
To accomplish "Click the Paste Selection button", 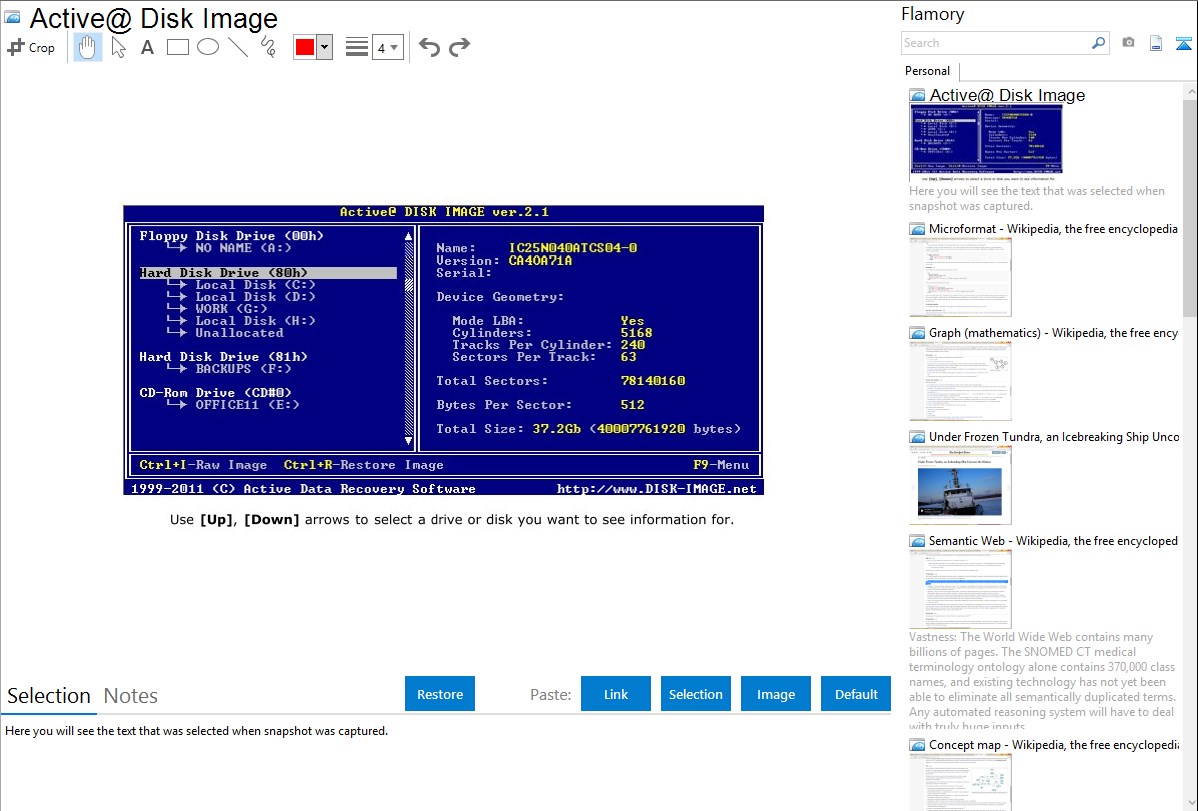I will tap(695, 694).
